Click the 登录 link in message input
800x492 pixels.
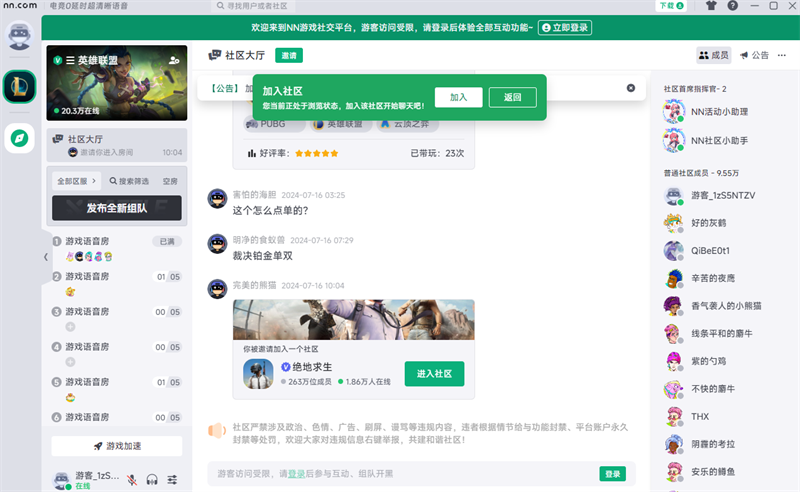tap(296, 474)
